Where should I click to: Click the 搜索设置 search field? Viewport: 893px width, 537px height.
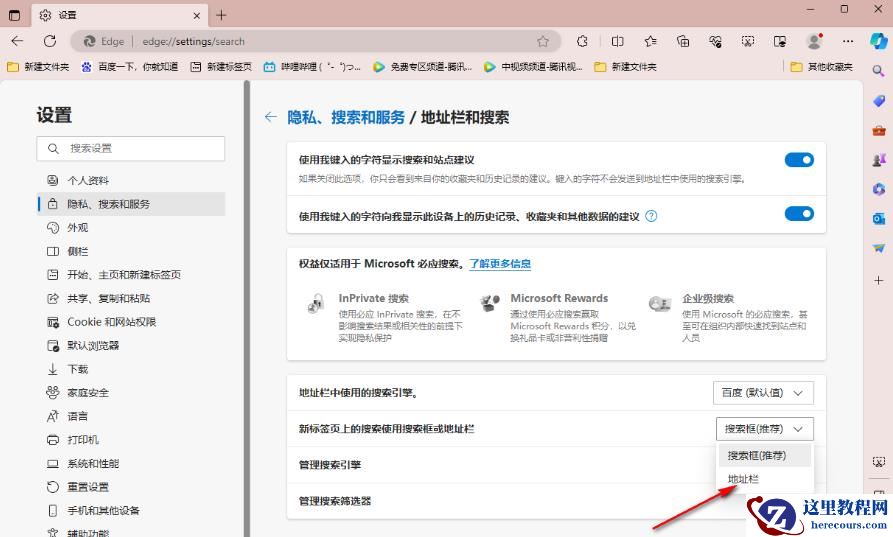coord(131,149)
